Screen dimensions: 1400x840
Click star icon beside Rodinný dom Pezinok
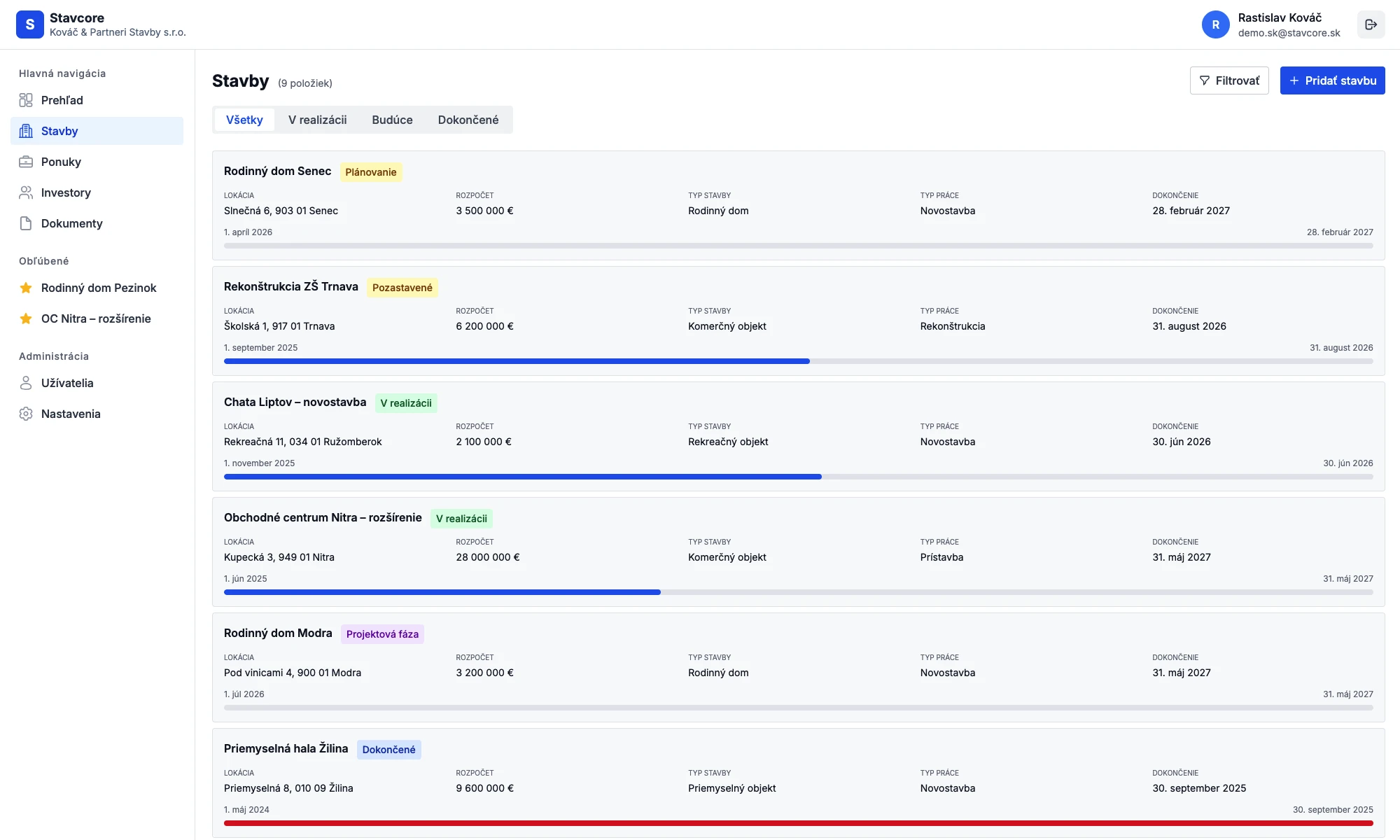click(x=26, y=288)
